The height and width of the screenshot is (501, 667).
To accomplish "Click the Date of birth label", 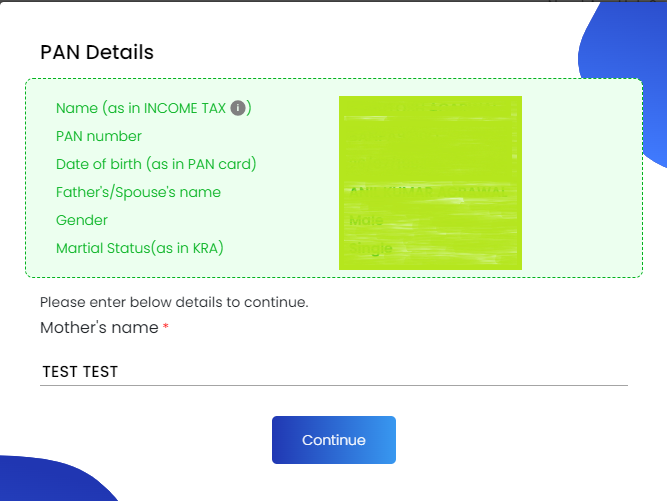I will [156, 164].
